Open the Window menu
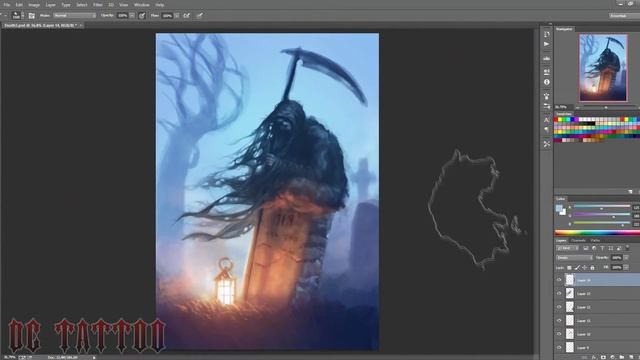The image size is (640, 360). tap(142, 5)
